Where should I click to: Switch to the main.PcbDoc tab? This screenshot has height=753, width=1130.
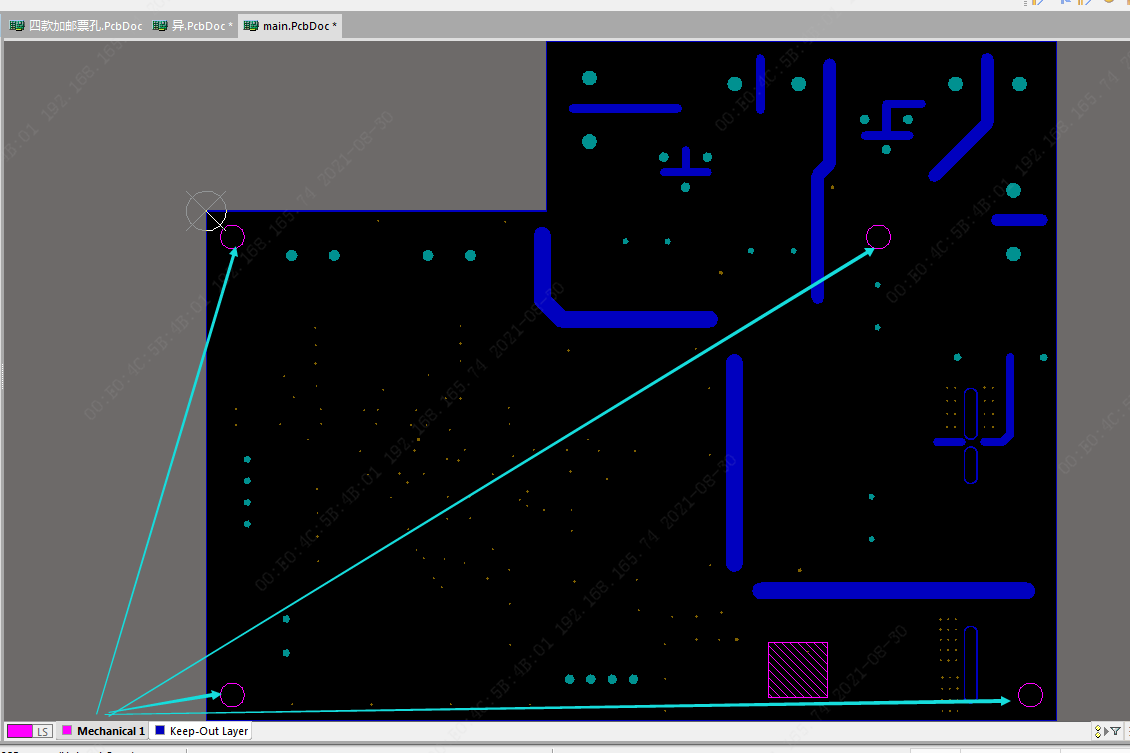click(299, 26)
